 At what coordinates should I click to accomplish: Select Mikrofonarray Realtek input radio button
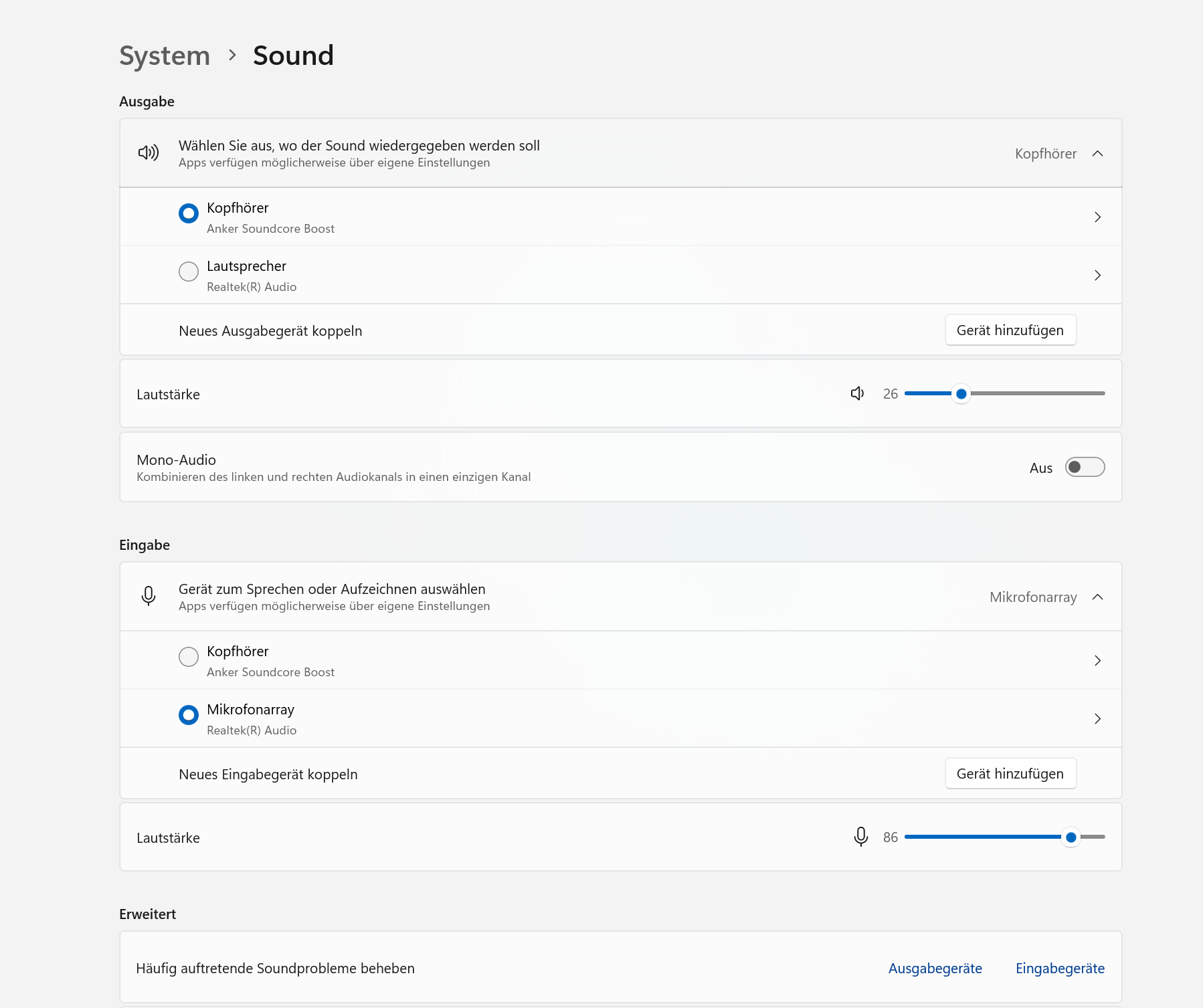(x=189, y=715)
